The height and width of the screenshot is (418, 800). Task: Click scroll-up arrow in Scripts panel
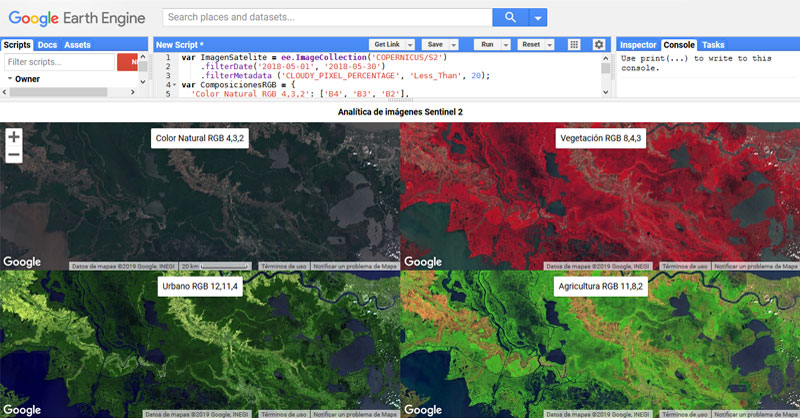[x=143, y=56]
